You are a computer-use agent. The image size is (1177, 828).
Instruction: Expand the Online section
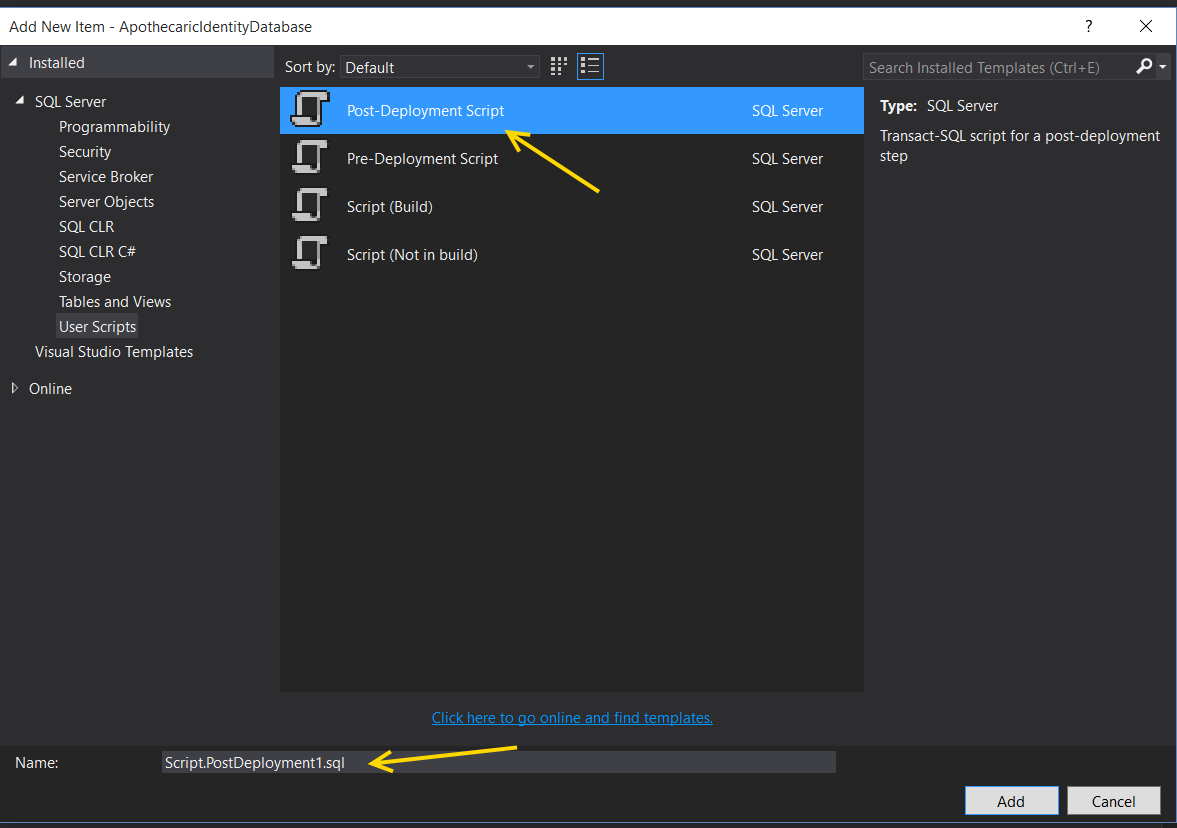click(x=14, y=388)
